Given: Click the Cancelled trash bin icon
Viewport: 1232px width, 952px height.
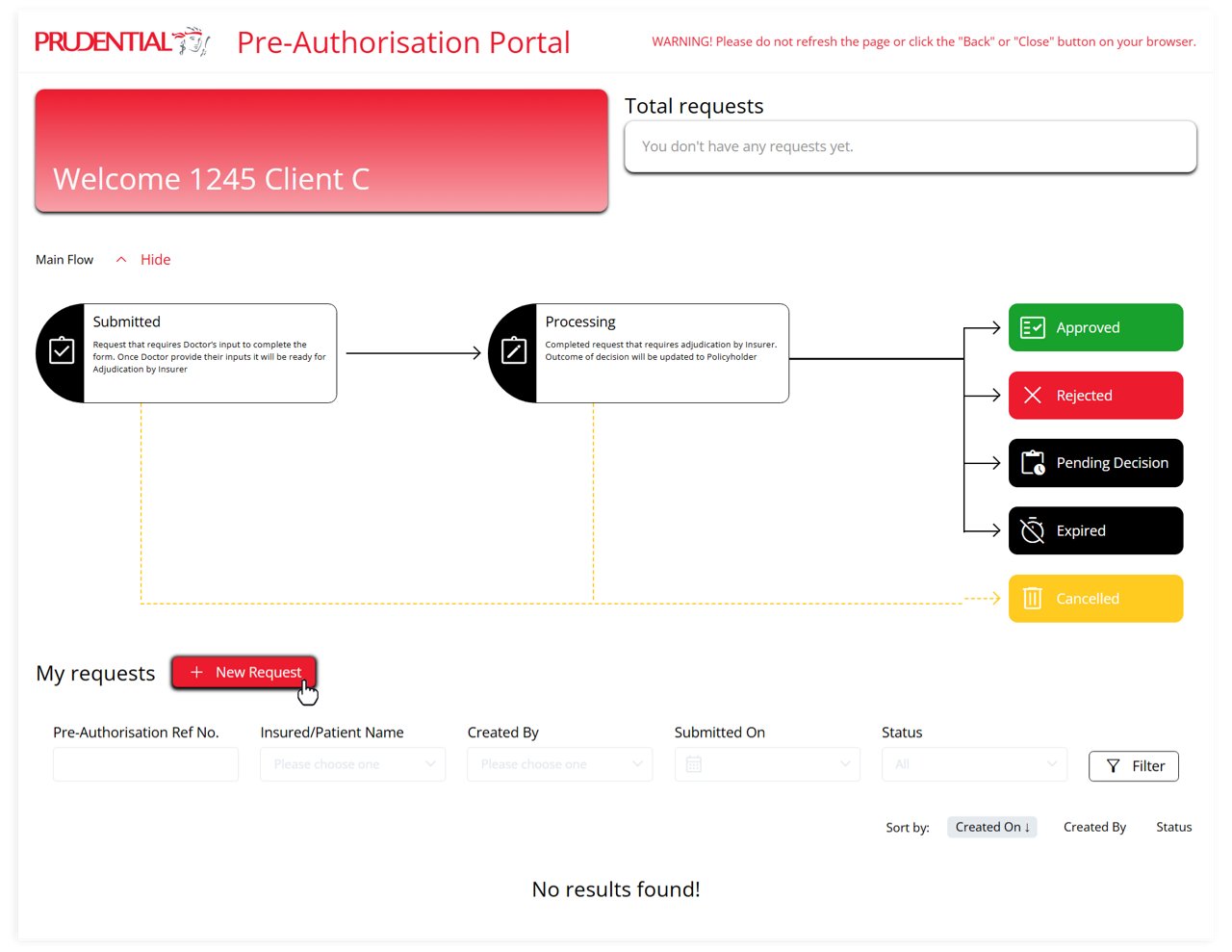Looking at the screenshot, I should (x=1033, y=599).
